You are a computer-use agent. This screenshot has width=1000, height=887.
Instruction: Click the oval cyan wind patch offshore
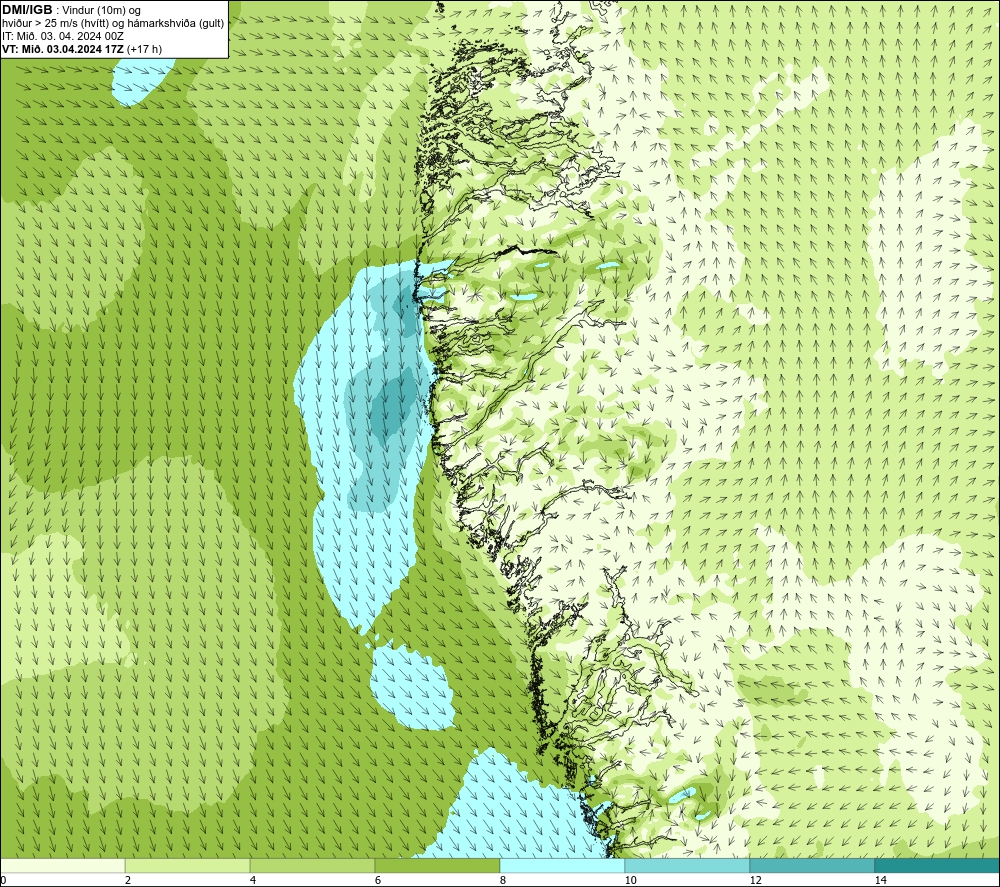[412, 687]
